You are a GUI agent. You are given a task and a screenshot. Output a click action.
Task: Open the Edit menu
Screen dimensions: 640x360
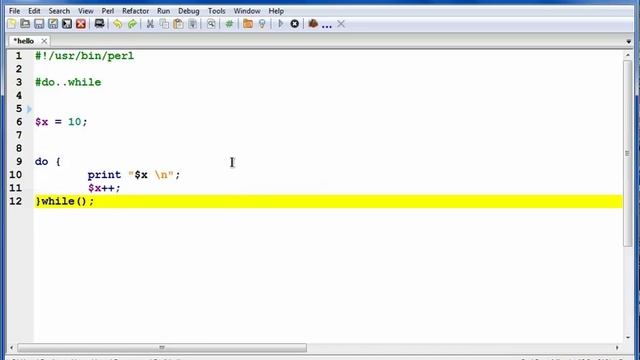(34, 11)
